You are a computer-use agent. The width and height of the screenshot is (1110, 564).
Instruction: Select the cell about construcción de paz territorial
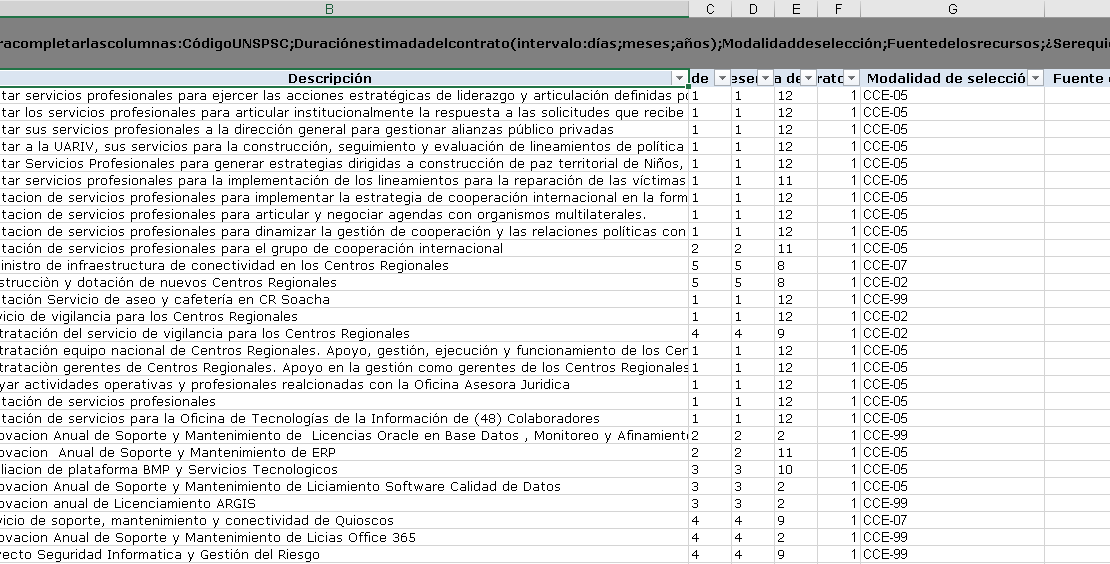click(x=344, y=163)
